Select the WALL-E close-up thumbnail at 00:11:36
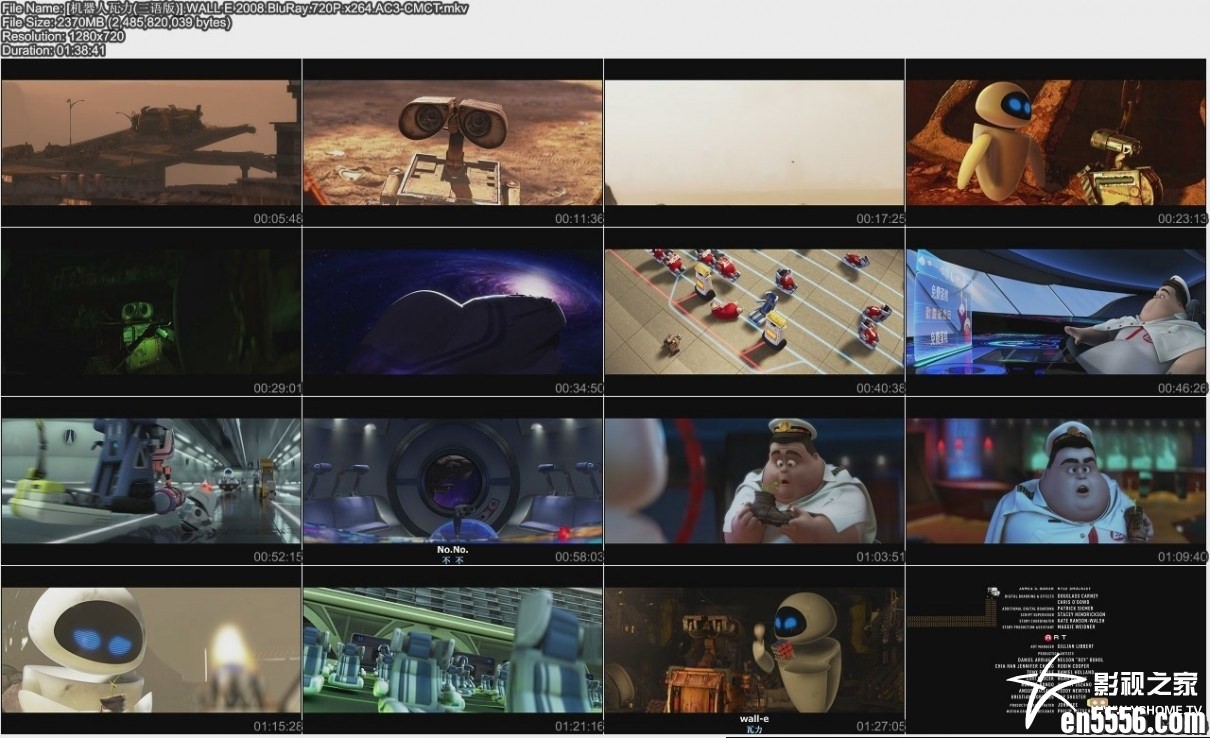Image resolution: width=1210 pixels, height=738 pixels. [453, 143]
